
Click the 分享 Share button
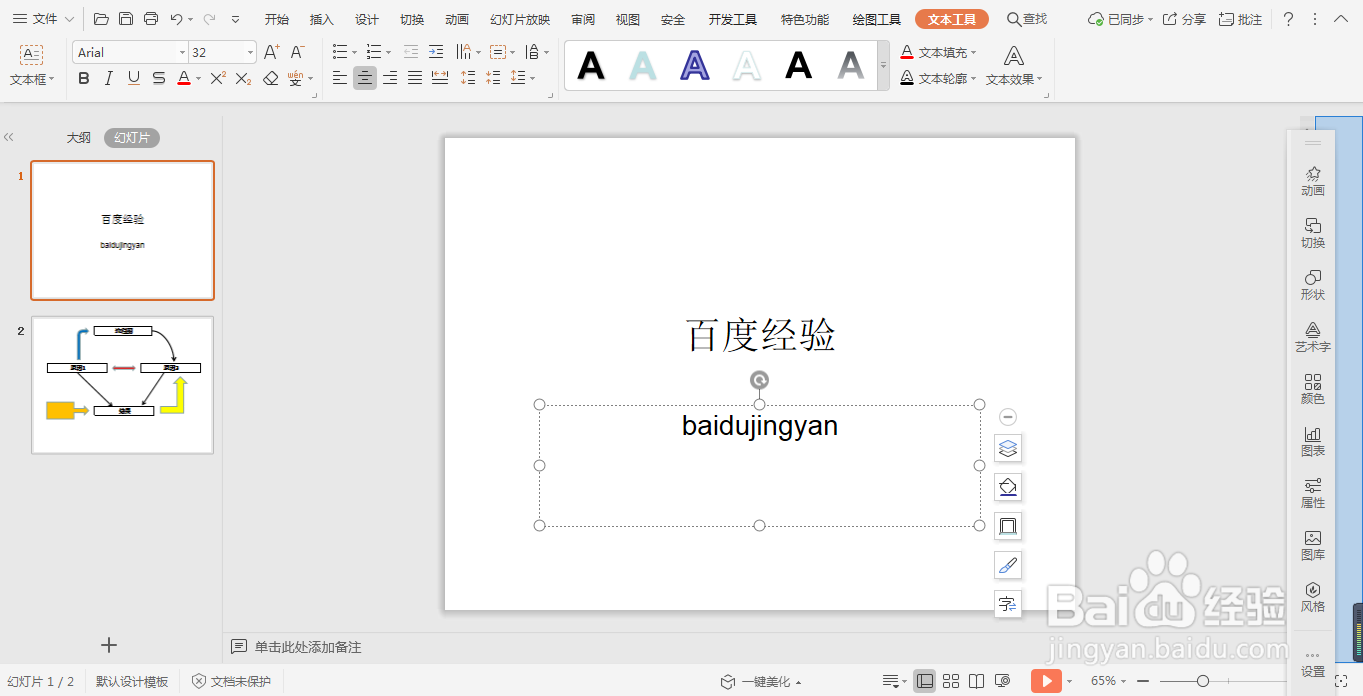pyautogui.click(x=1184, y=19)
